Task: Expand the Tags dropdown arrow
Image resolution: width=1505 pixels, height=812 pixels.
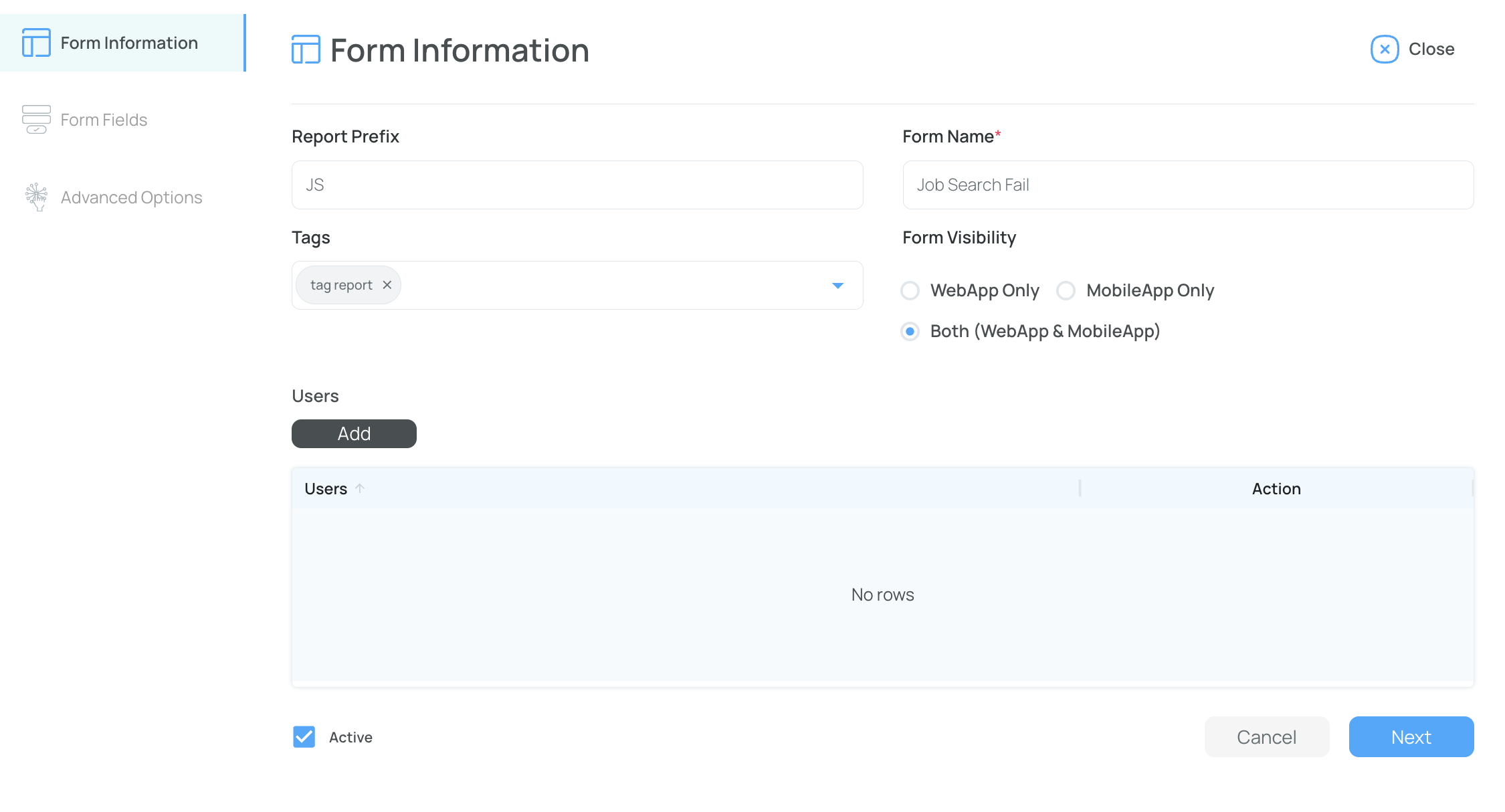Action: point(837,286)
